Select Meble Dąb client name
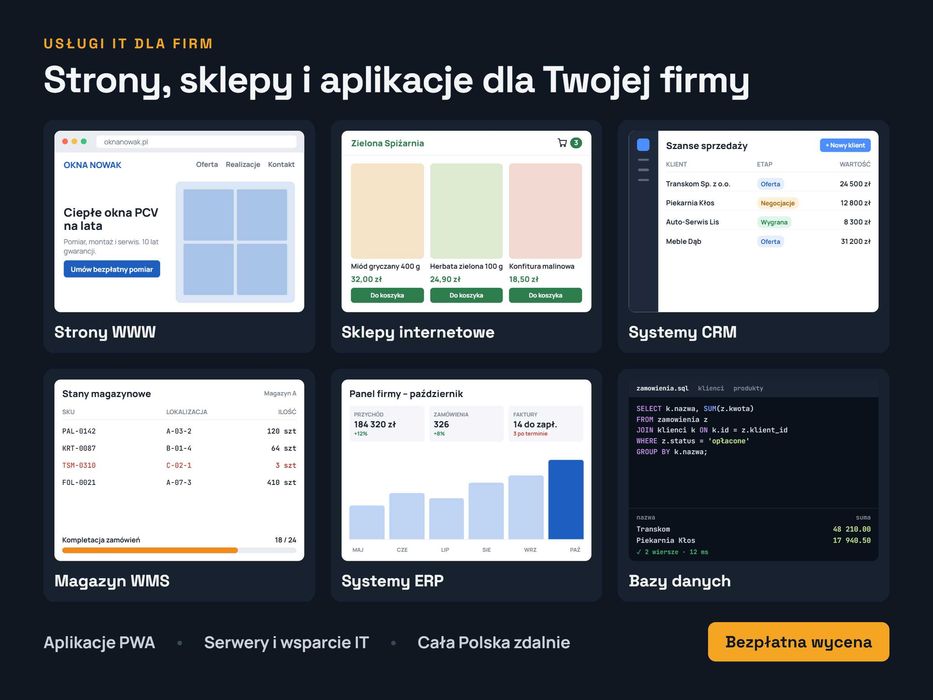 tap(683, 241)
